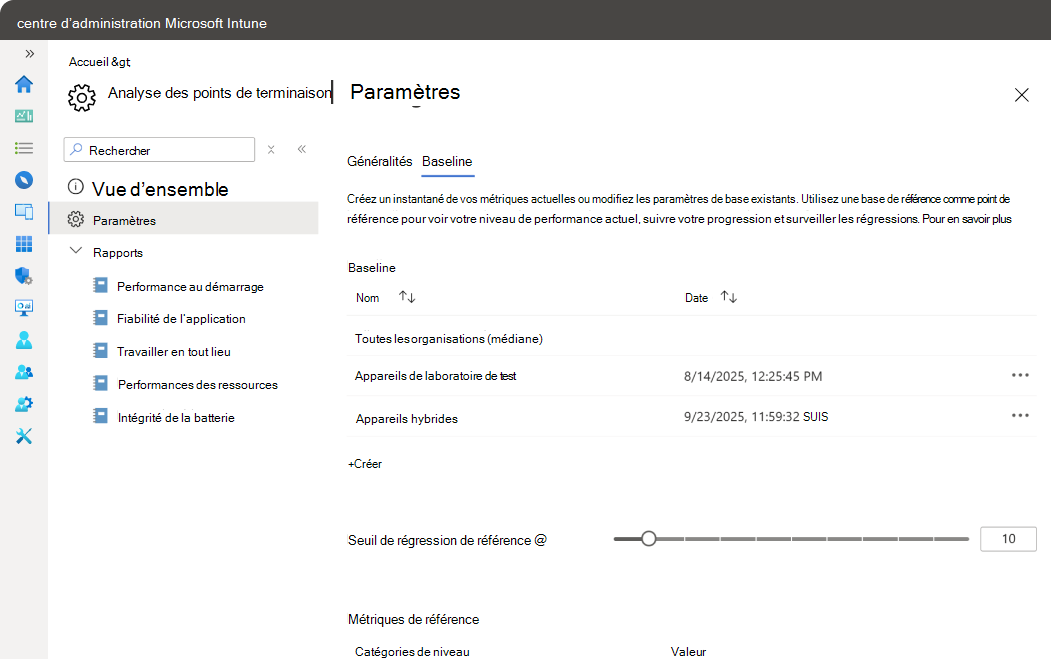
Task: Select the Appareils de laboratoire de test baseline
Action: 436,376
